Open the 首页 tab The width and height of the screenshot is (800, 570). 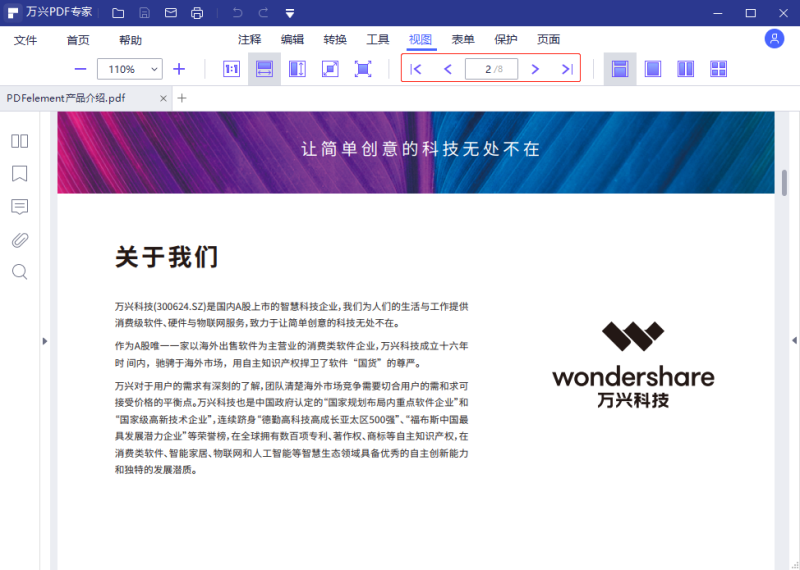(78, 40)
